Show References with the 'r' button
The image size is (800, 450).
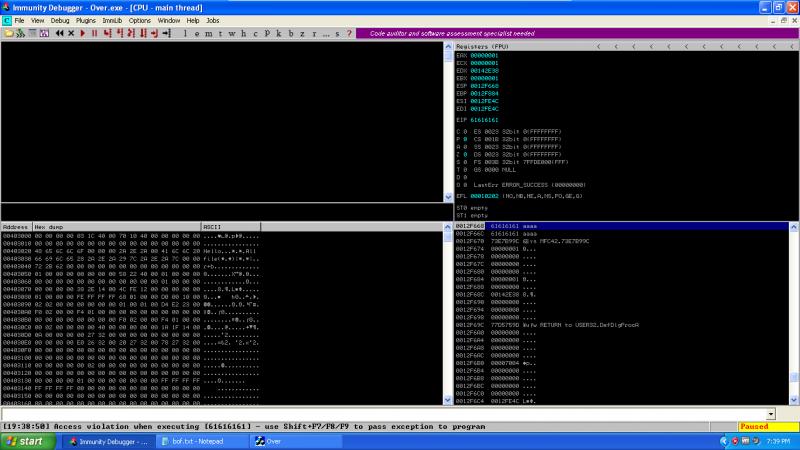(314, 34)
